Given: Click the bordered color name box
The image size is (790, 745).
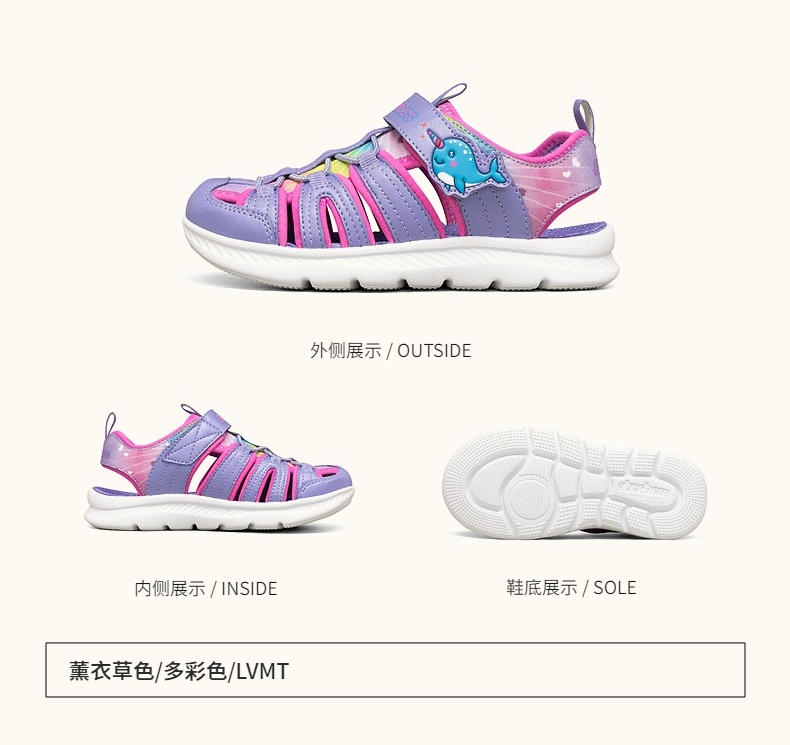Looking at the screenshot, I should (396, 670).
